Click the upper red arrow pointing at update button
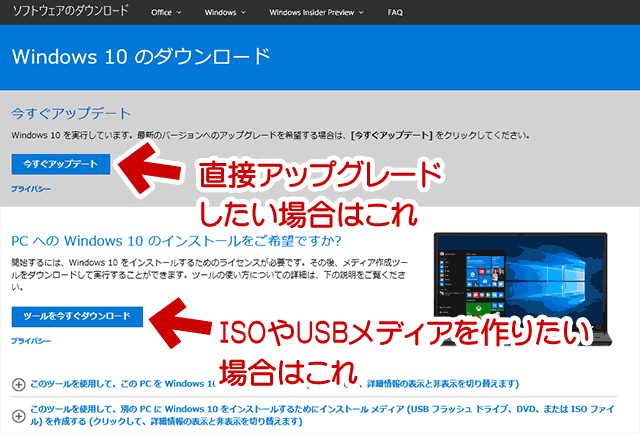640x434 pixels. (150, 166)
